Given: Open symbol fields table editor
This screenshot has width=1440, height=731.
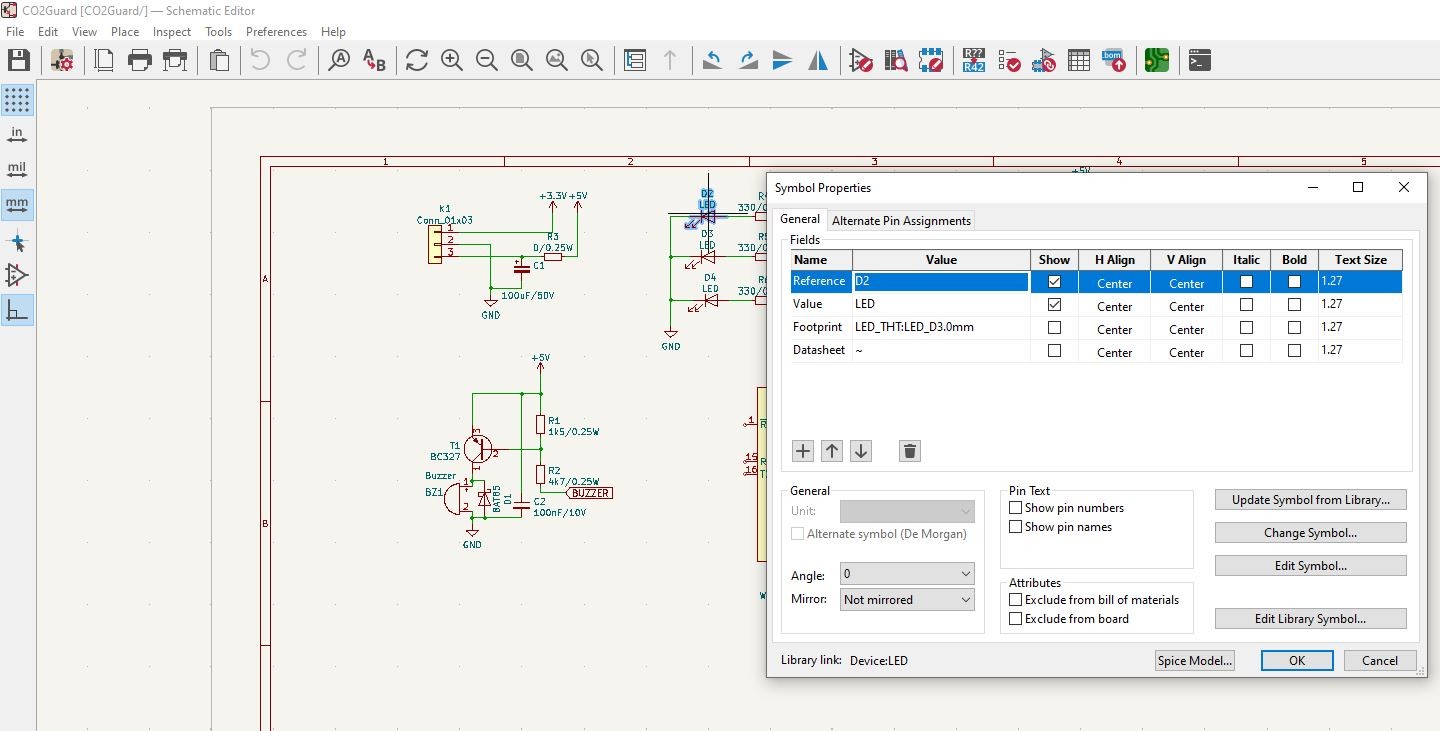Looking at the screenshot, I should [x=1079, y=61].
